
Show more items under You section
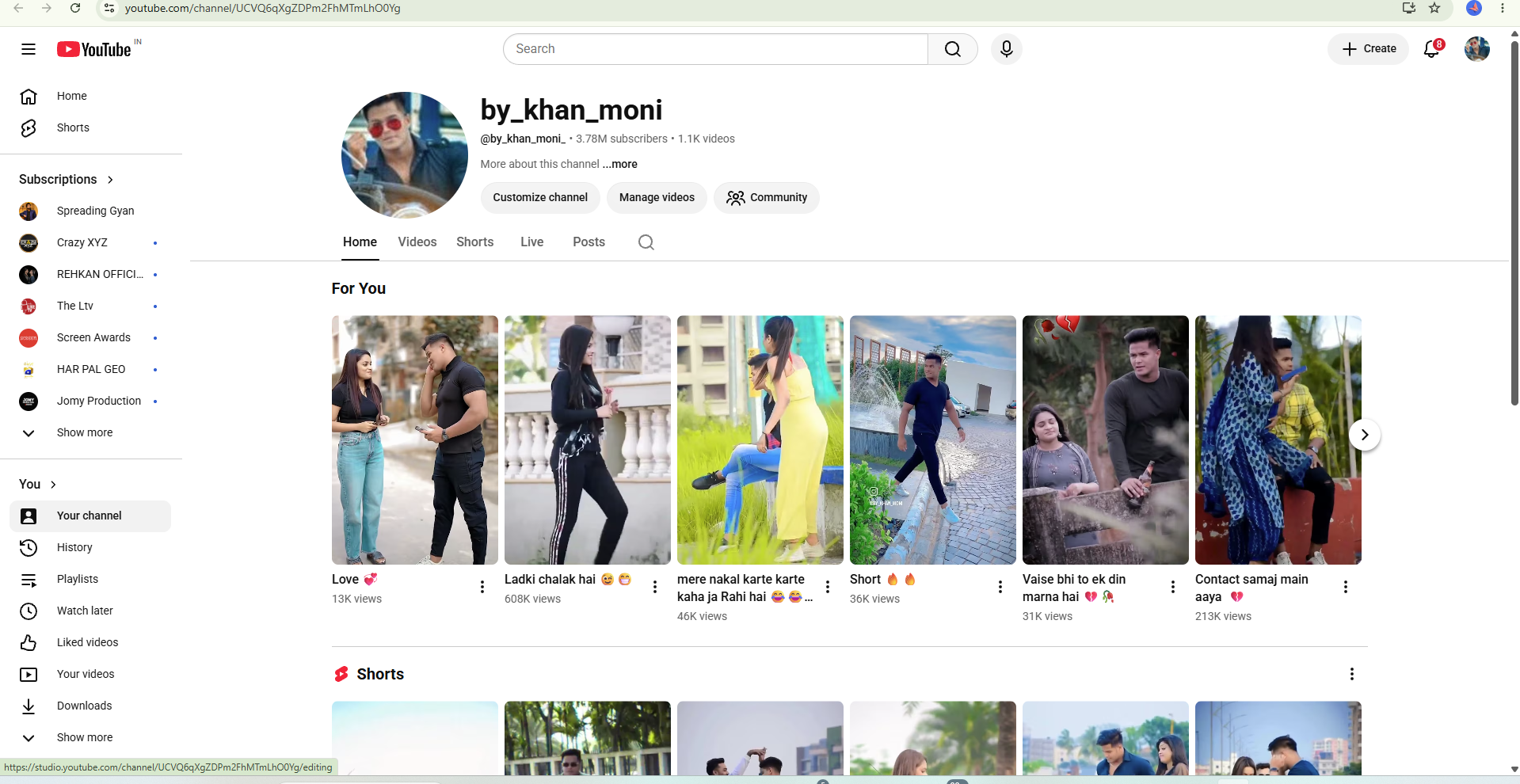click(91, 737)
